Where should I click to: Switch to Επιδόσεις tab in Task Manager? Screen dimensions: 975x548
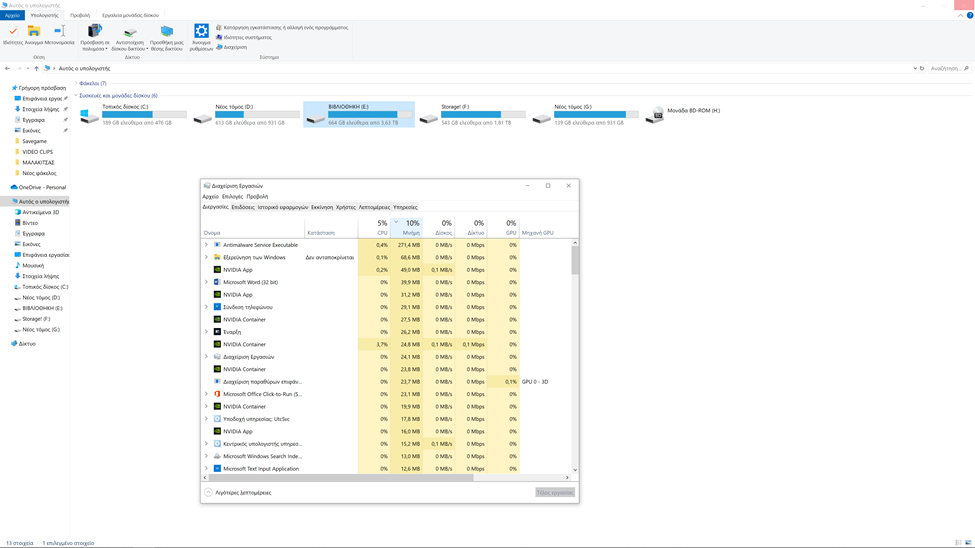(243, 207)
